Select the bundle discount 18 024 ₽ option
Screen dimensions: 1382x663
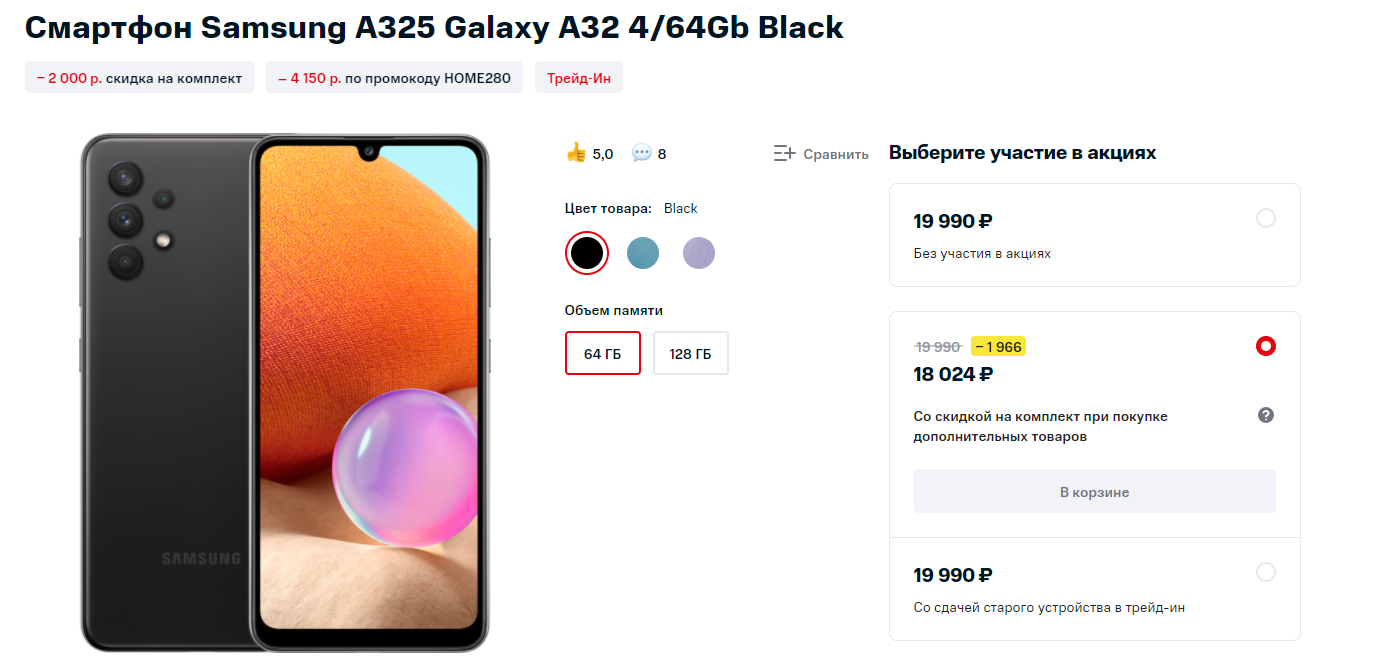pyautogui.click(x=1265, y=346)
